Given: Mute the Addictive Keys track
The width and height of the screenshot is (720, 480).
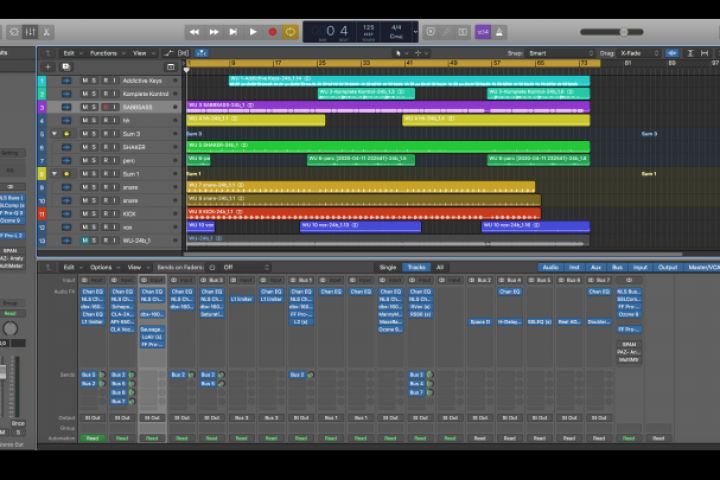Looking at the screenshot, I should pos(84,80).
